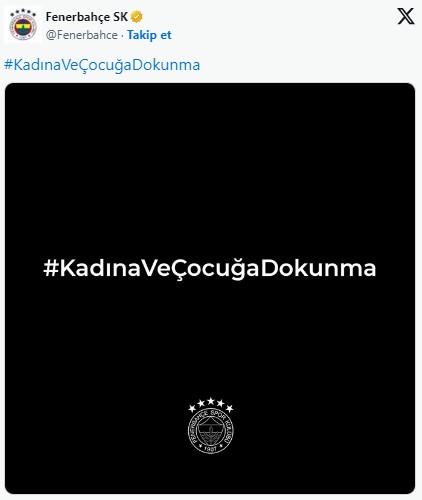Open the black embedded tweet image
This screenshot has width=422, height=500.
[x=210, y=288]
